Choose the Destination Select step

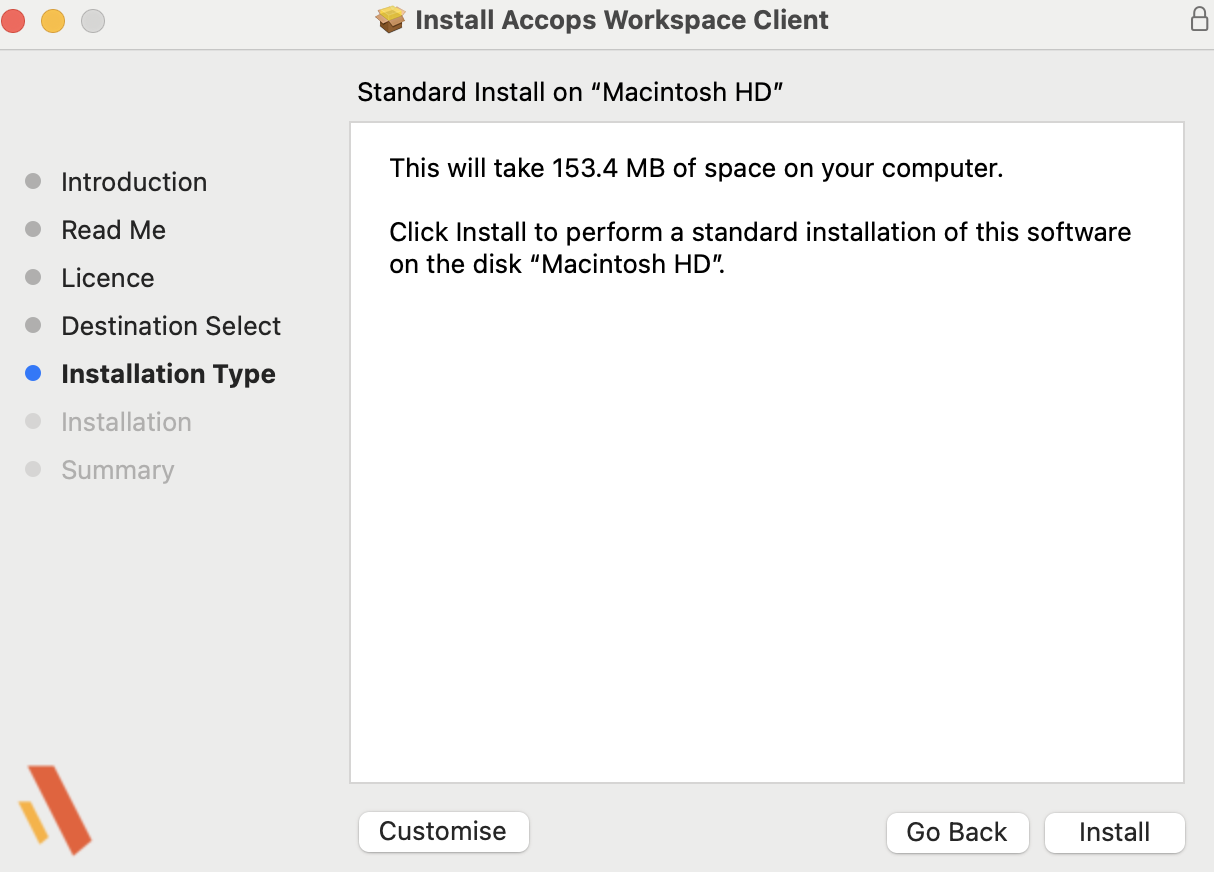pos(171,326)
